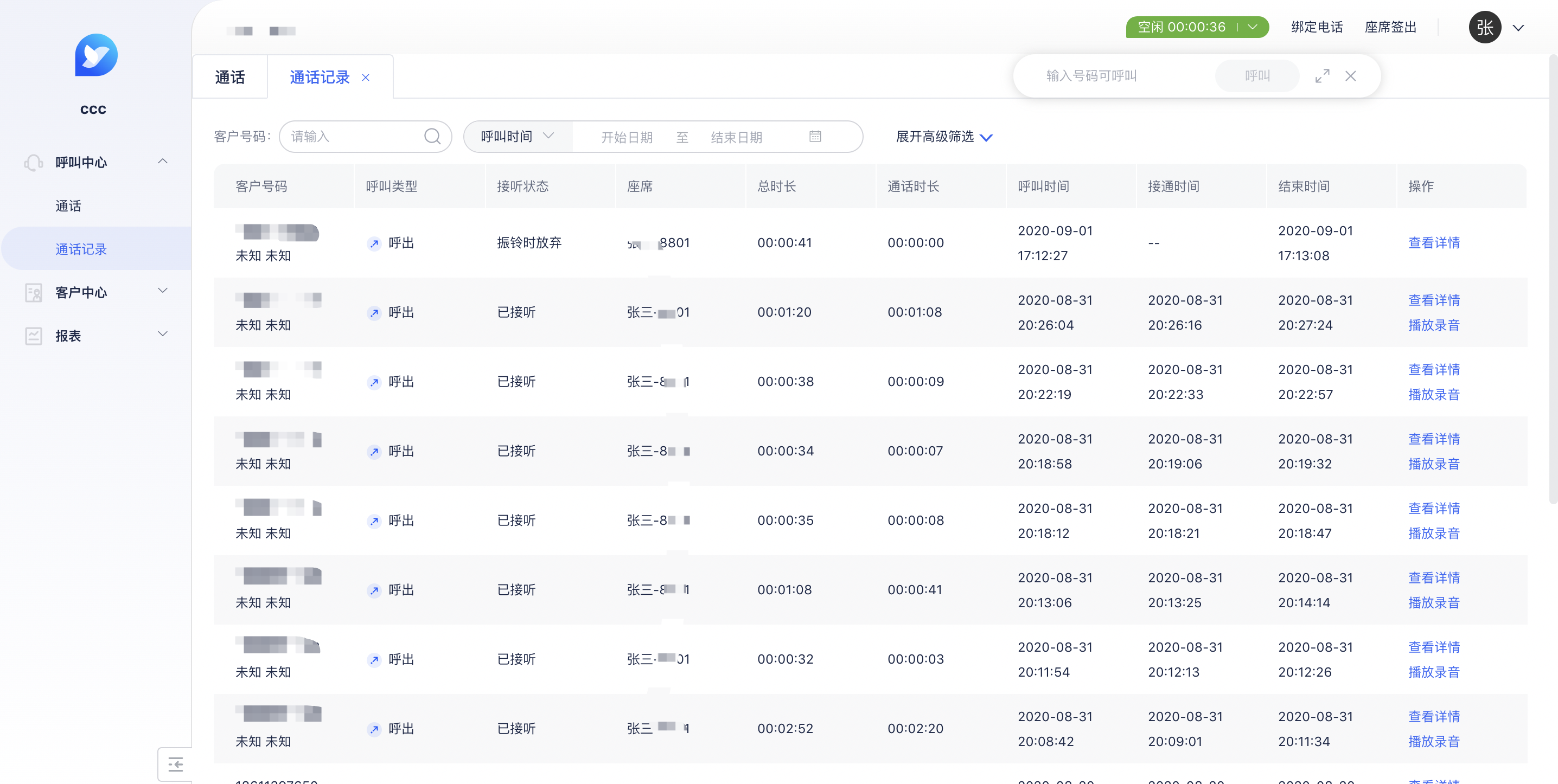The image size is (1558, 784).
Task: Switch to the 通话 tab
Action: coord(230,78)
